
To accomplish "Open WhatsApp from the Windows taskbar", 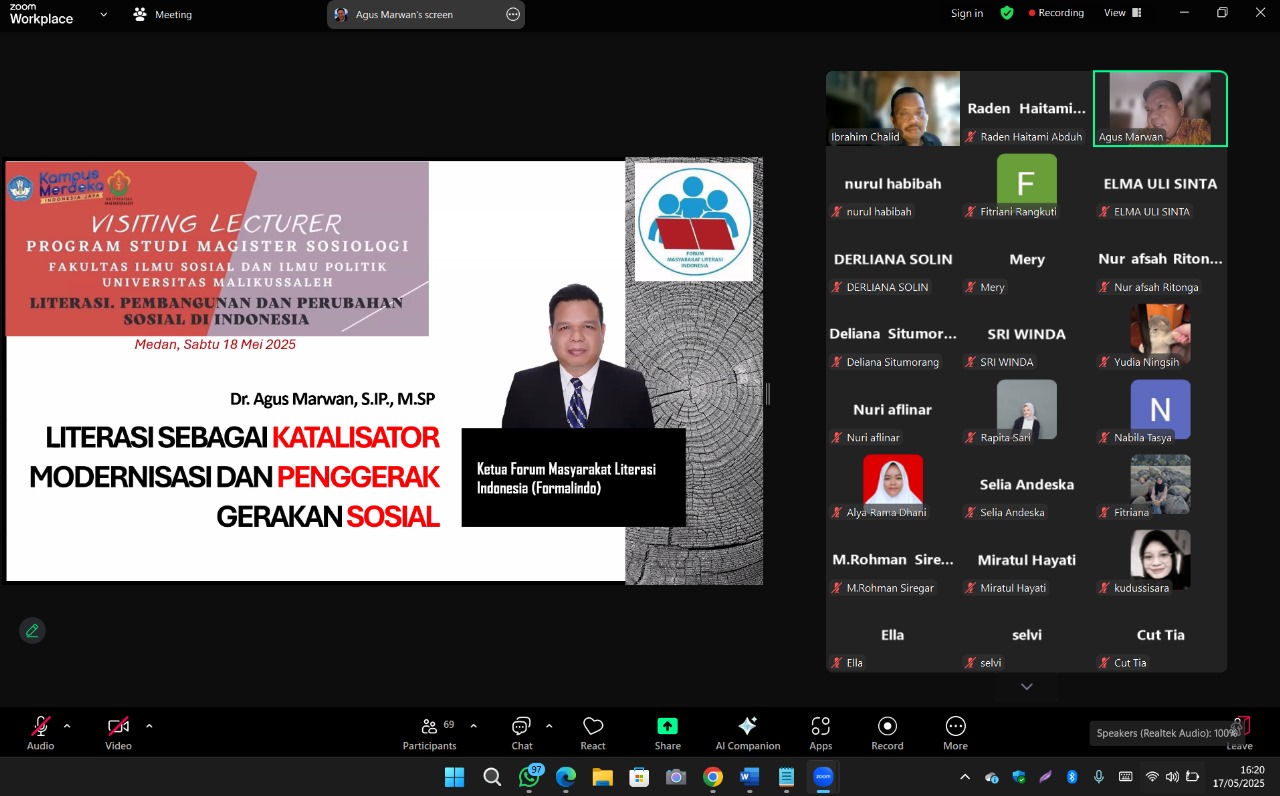I will (529, 777).
